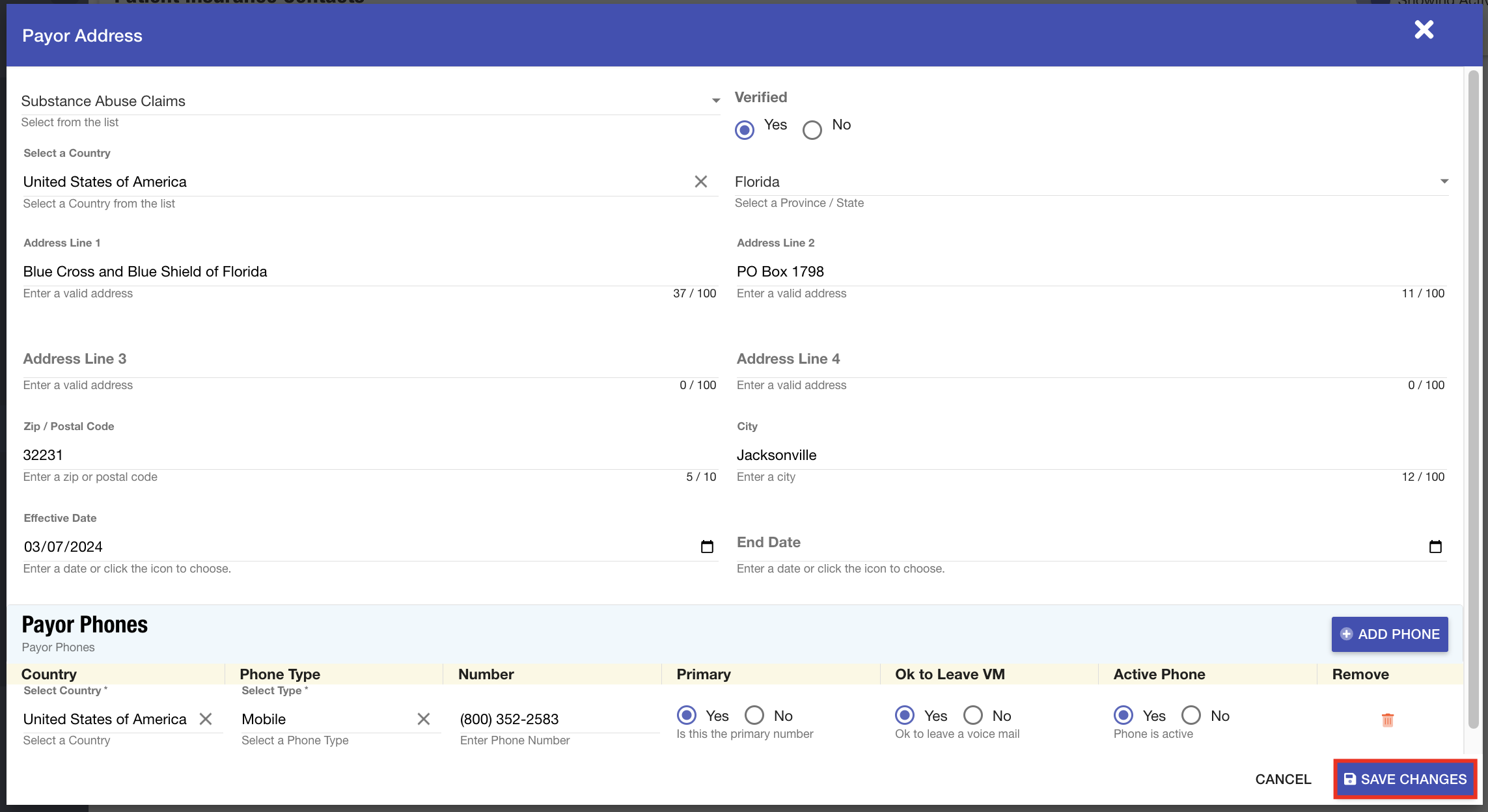Clear the United States of America country selection
Image resolution: width=1488 pixels, height=812 pixels.
pos(700,182)
